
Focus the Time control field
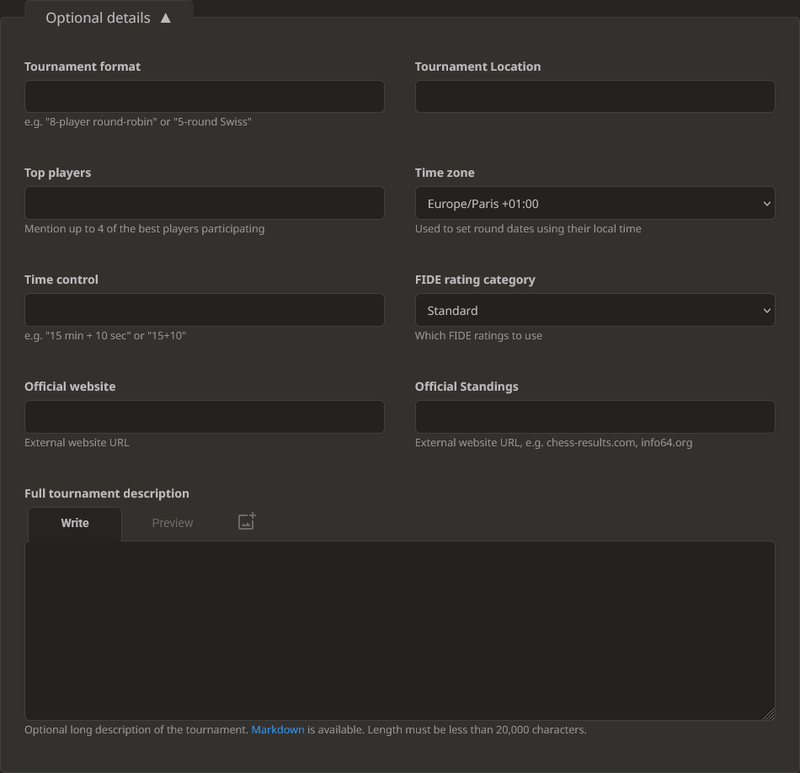click(204, 310)
